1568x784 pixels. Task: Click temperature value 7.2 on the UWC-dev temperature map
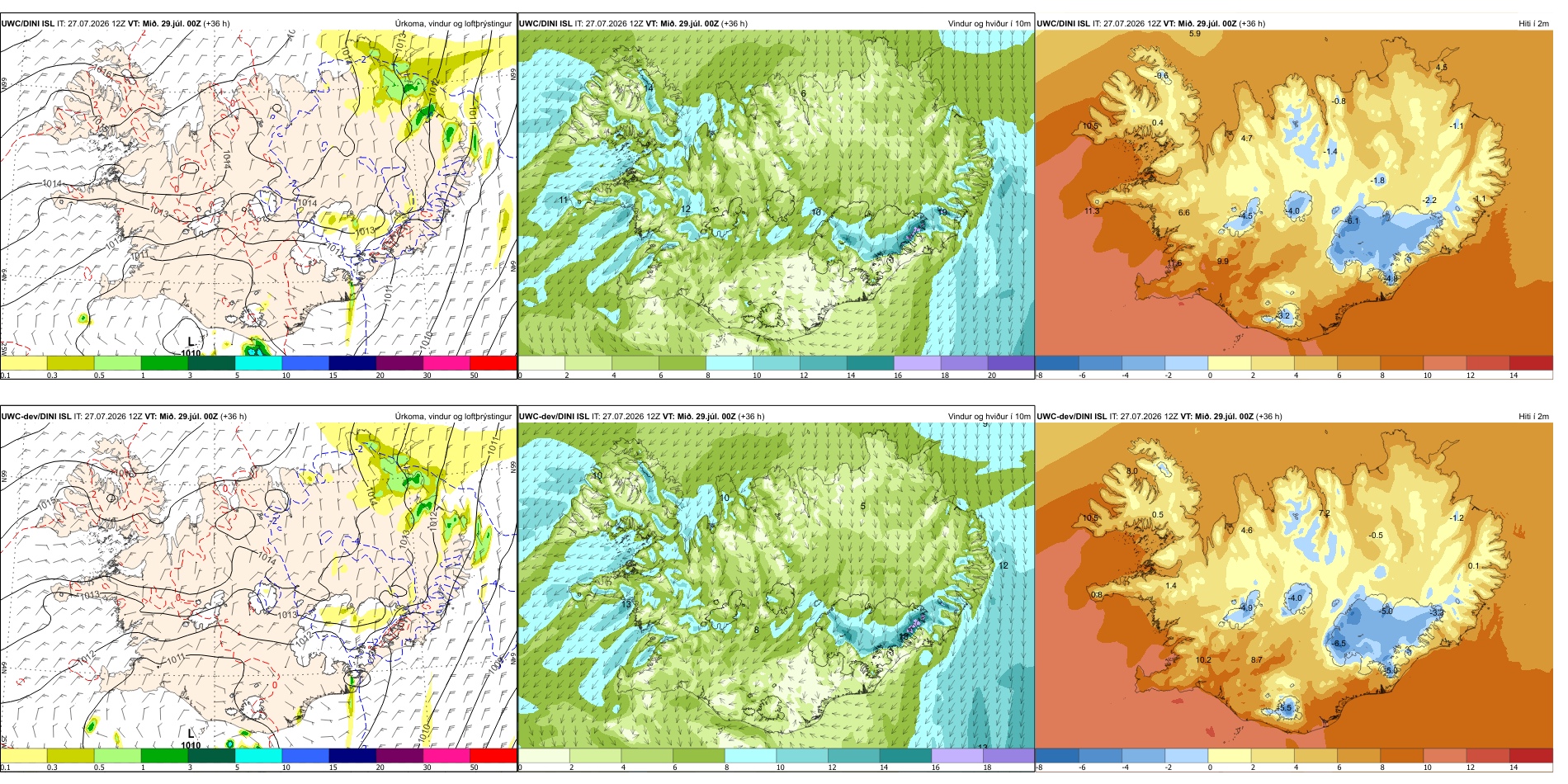(1325, 513)
